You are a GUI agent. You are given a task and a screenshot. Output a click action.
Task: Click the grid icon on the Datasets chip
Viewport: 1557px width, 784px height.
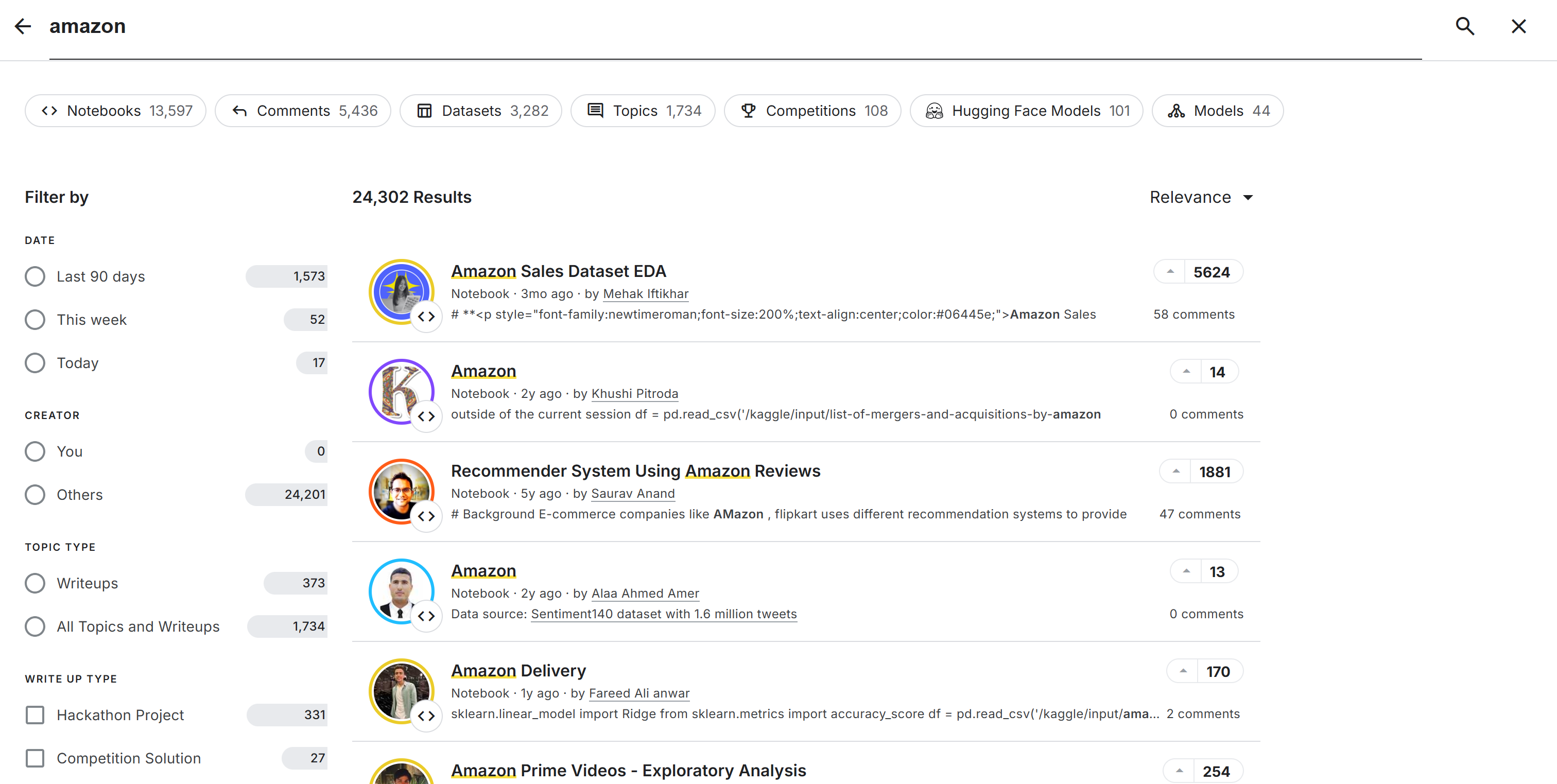(x=424, y=111)
